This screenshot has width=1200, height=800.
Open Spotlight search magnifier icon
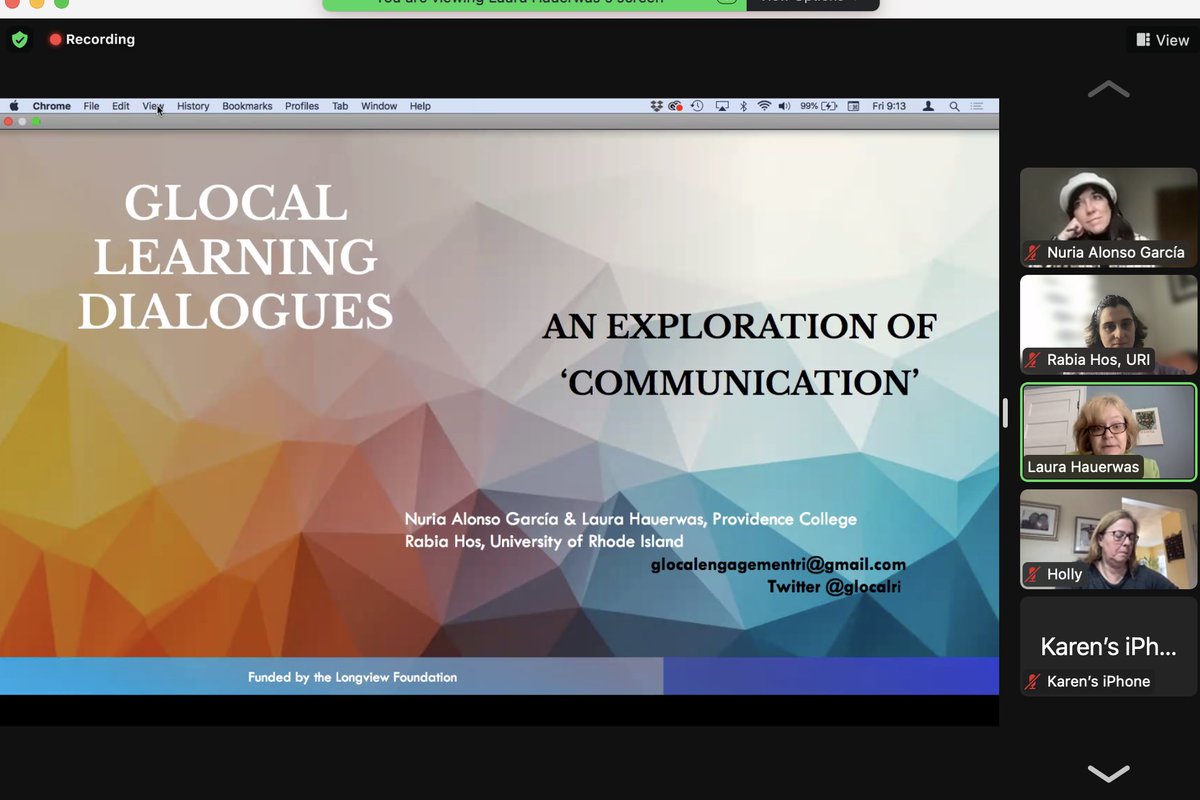coord(954,106)
